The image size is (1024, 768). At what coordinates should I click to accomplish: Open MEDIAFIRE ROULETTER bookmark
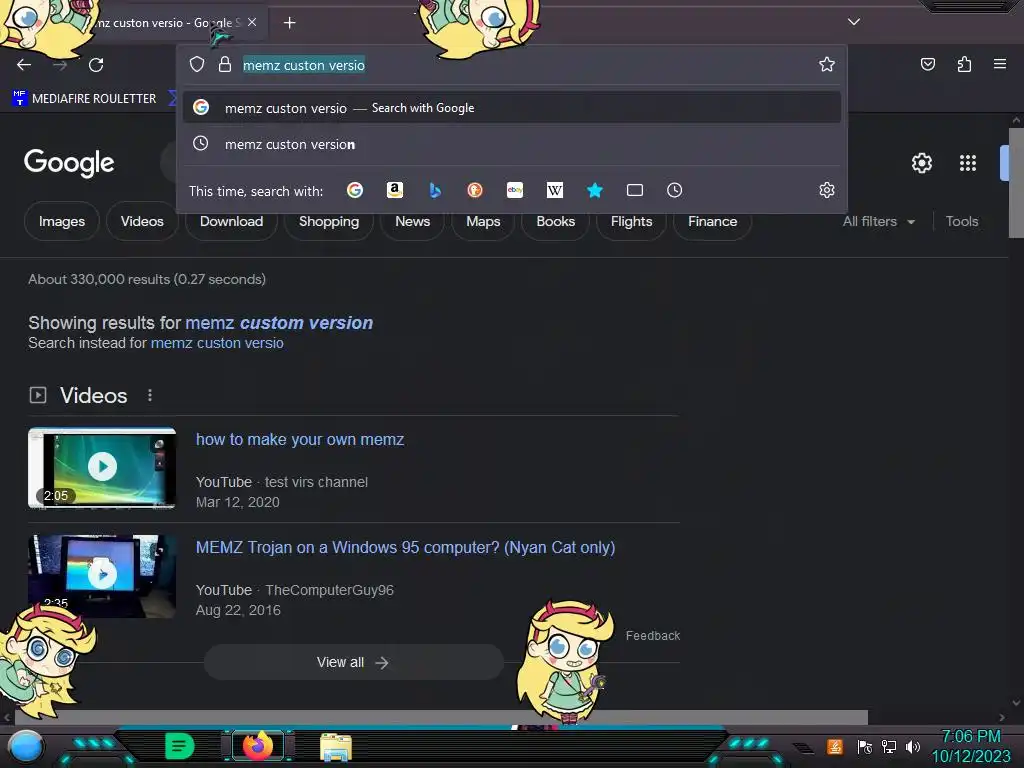85,99
